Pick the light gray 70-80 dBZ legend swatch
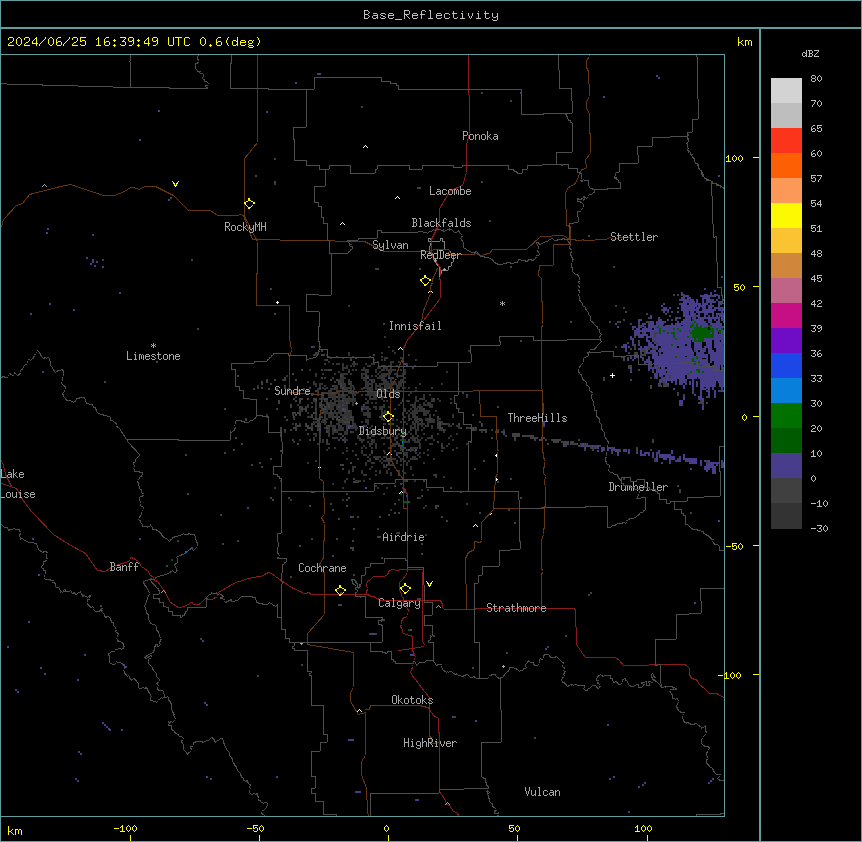The image size is (862, 842). pos(786,91)
